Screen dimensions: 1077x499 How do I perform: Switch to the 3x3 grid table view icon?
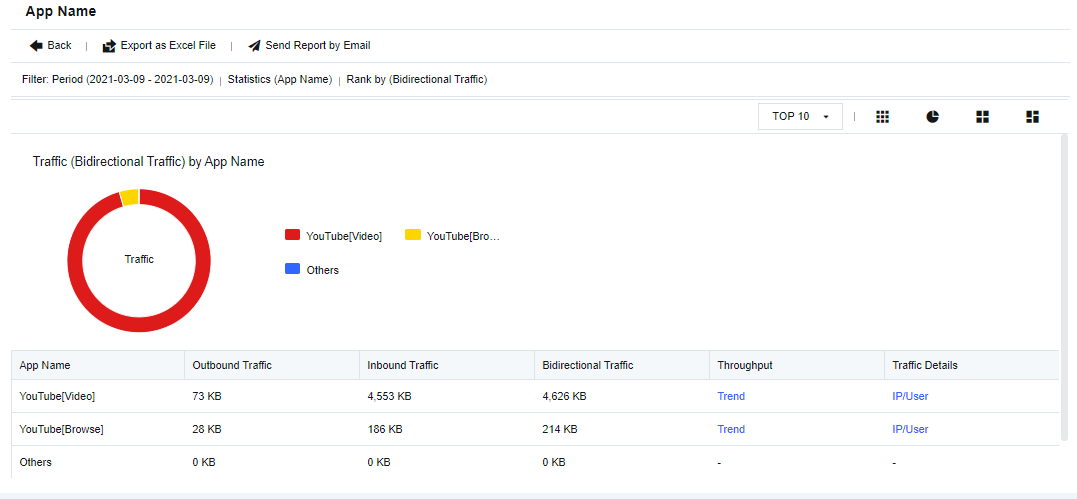(x=882, y=117)
